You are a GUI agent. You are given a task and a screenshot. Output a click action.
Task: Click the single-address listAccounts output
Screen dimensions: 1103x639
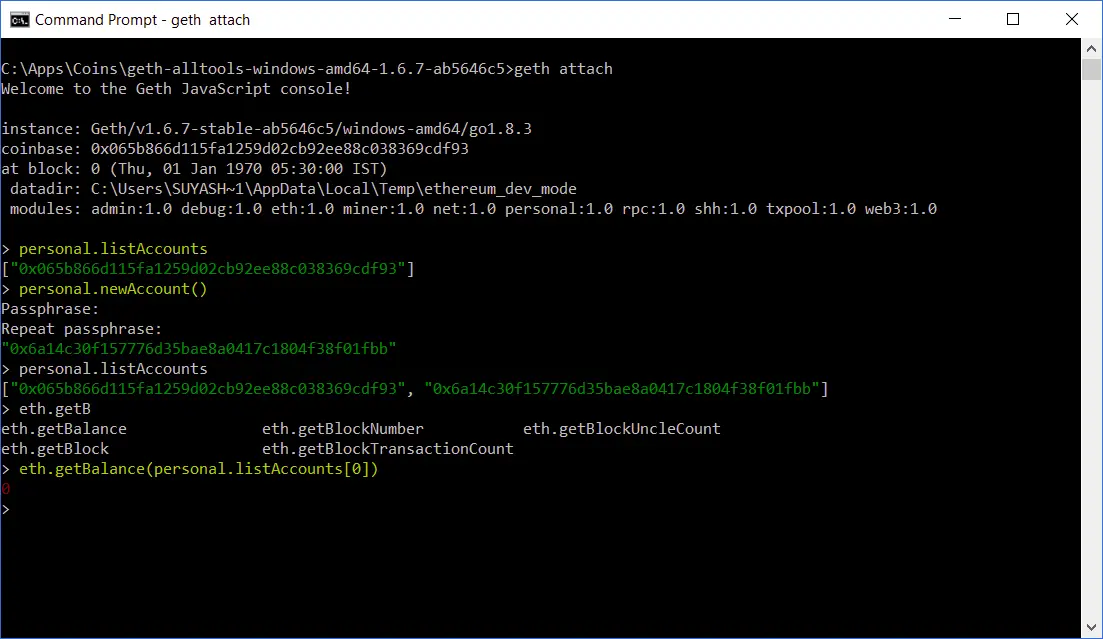[x=208, y=269]
